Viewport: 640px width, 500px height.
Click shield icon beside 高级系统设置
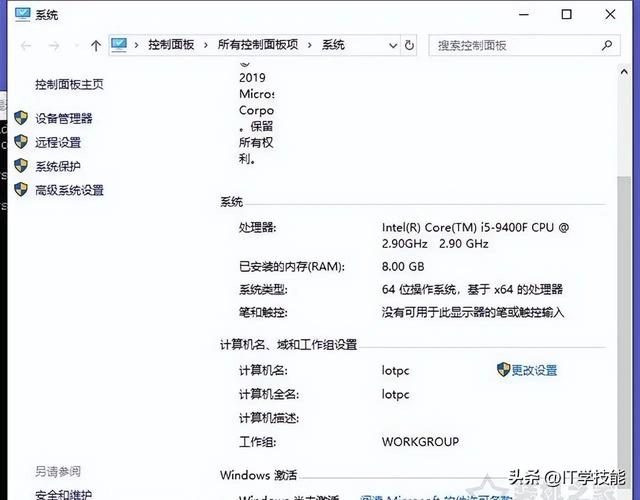tap(21, 189)
